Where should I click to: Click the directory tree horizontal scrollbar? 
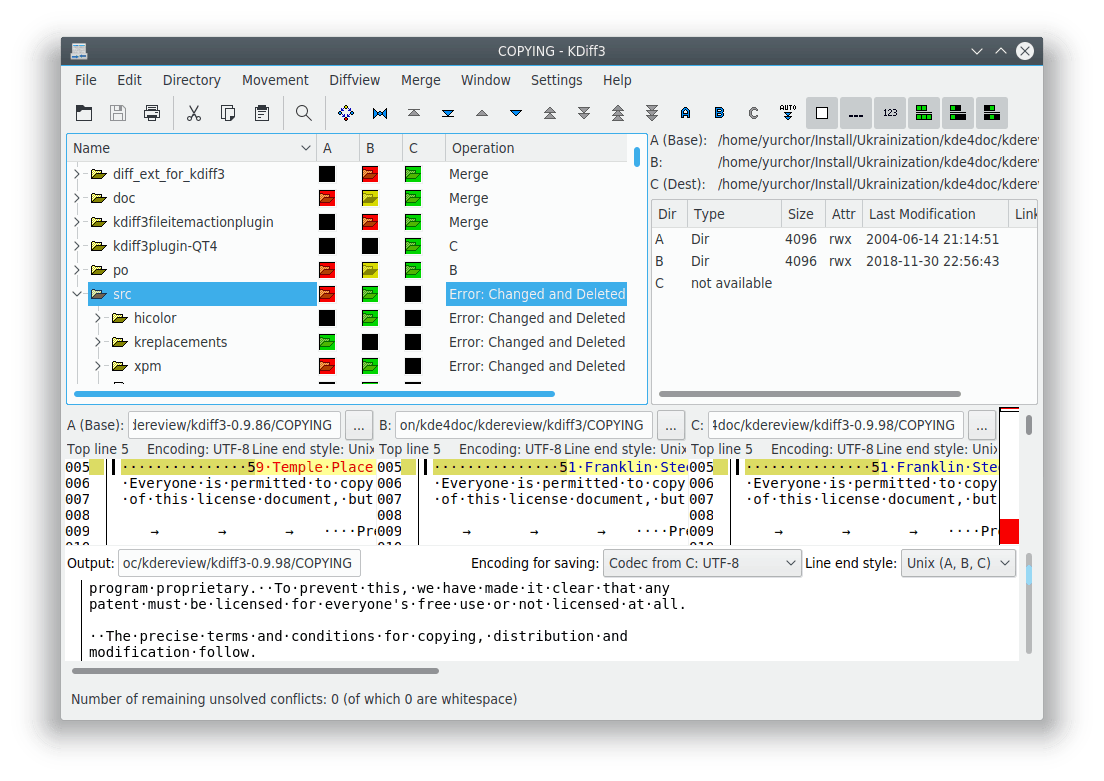(314, 394)
